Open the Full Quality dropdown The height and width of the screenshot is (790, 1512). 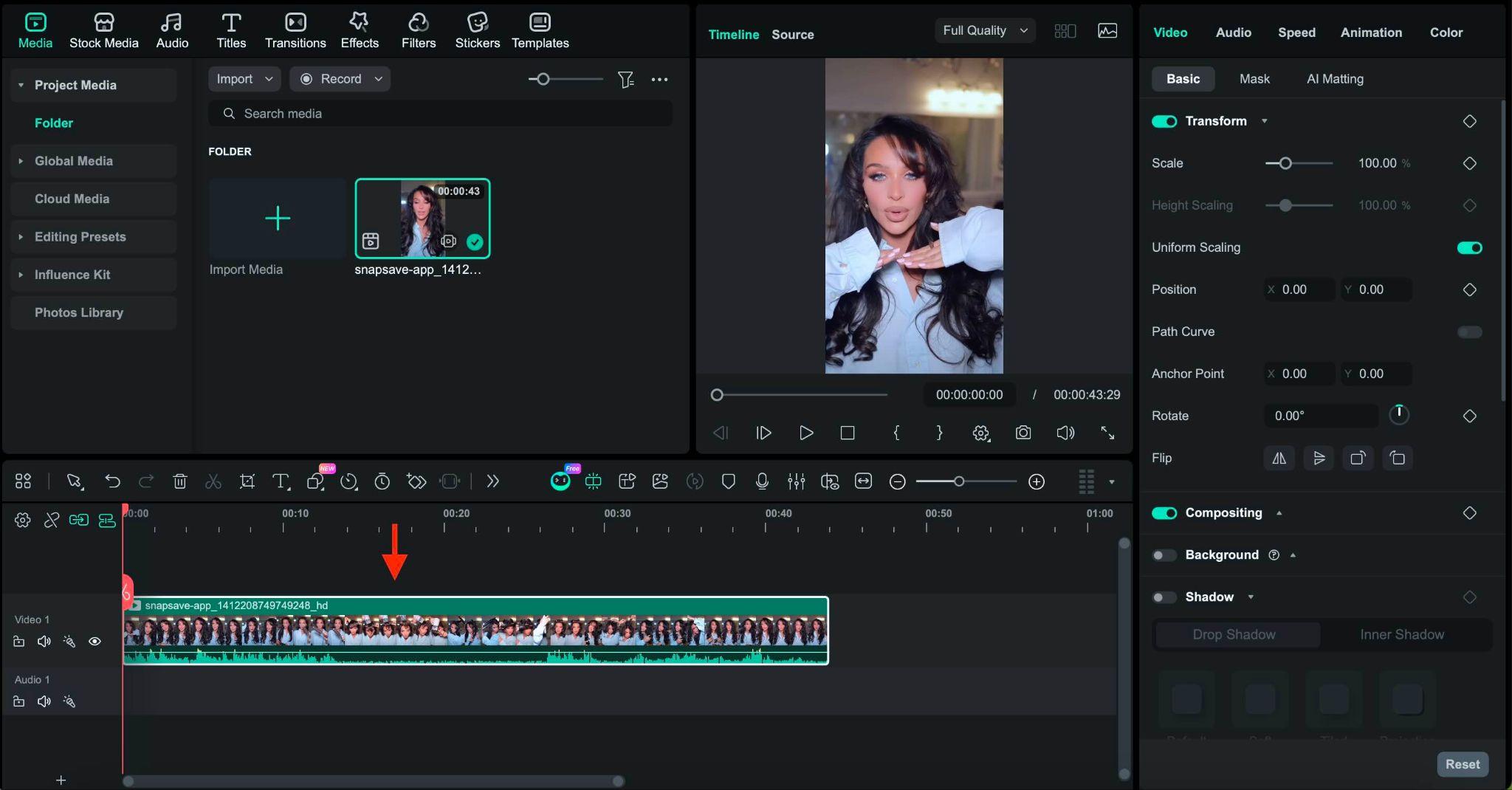(984, 30)
